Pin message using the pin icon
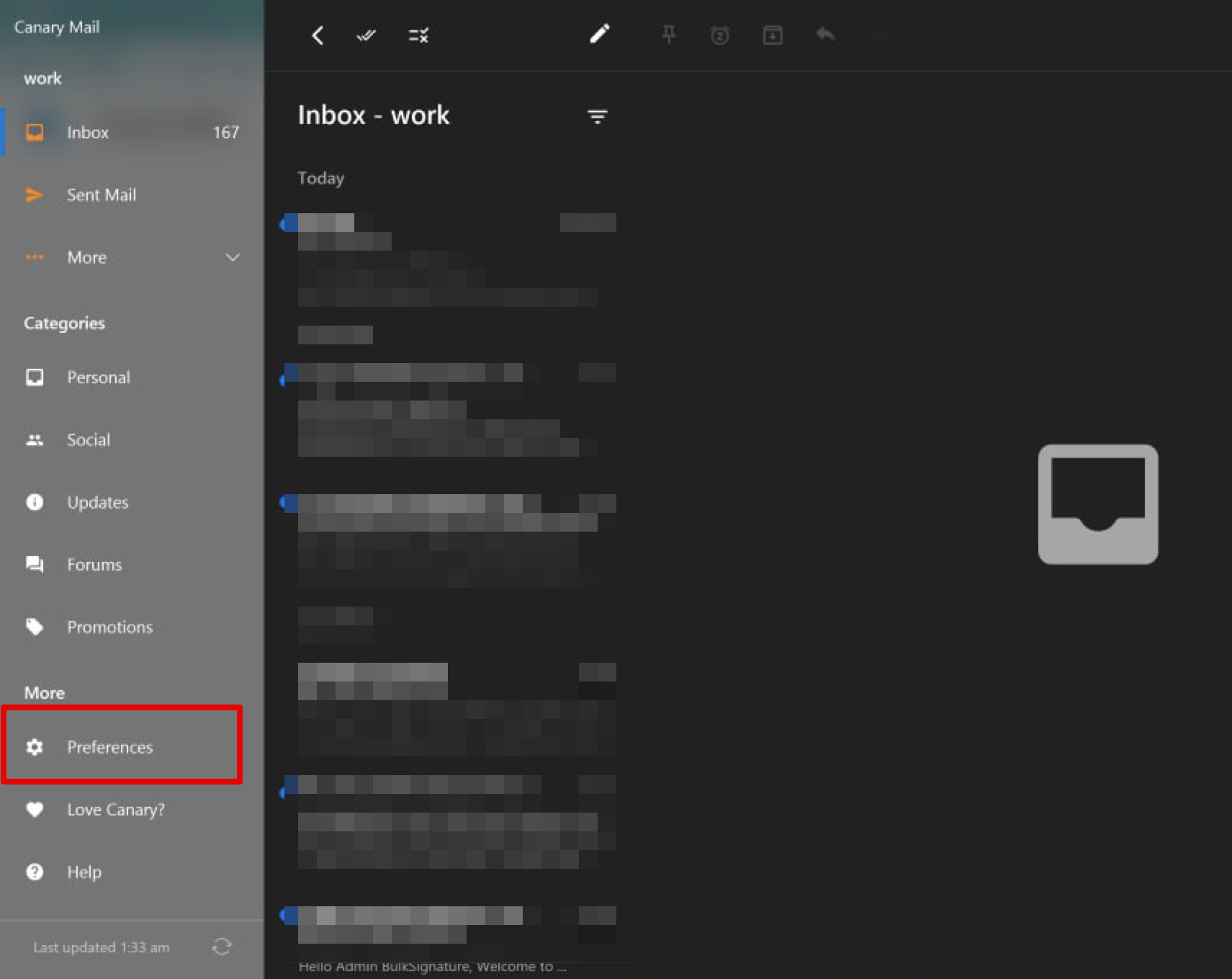Image resolution: width=1232 pixels, height=979 pixels. coord(669,35)
